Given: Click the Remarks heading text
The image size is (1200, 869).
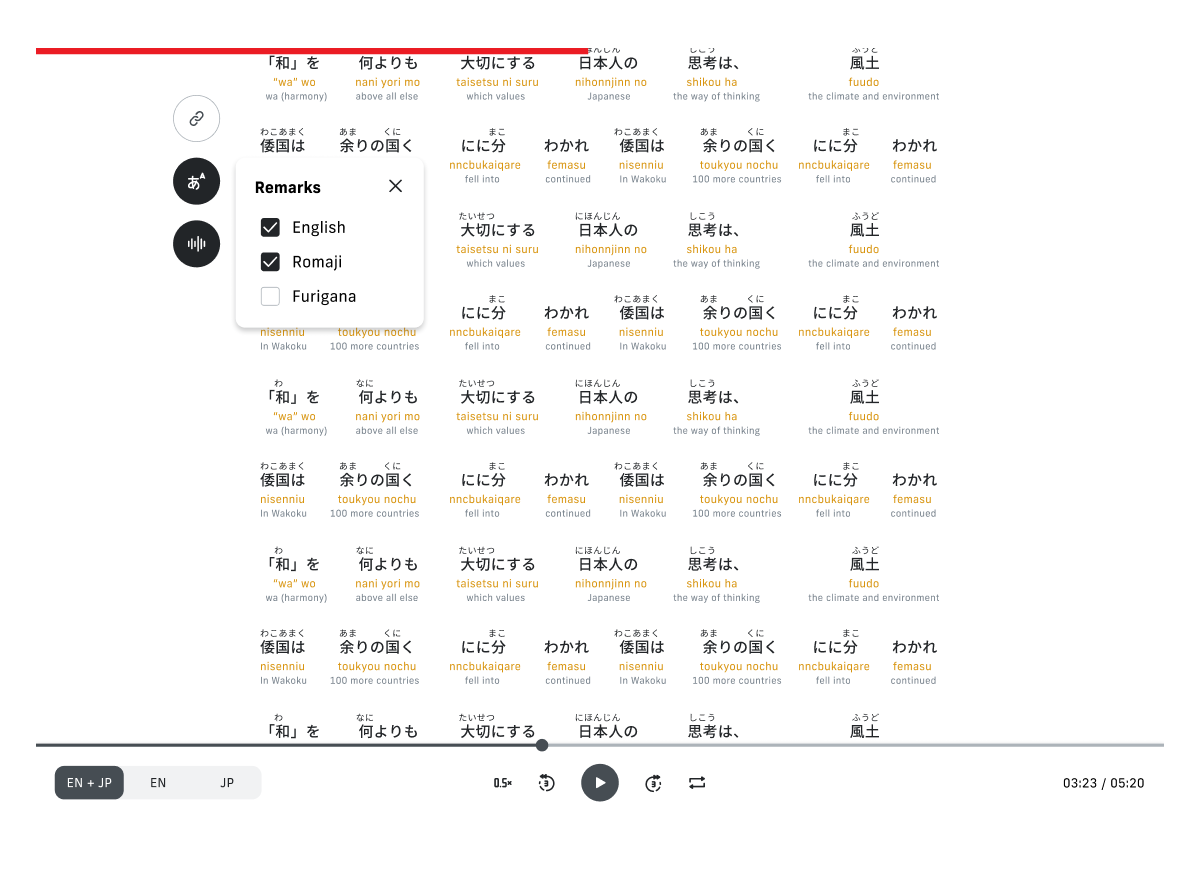Looking at the screenshot, I should (288, 187).
